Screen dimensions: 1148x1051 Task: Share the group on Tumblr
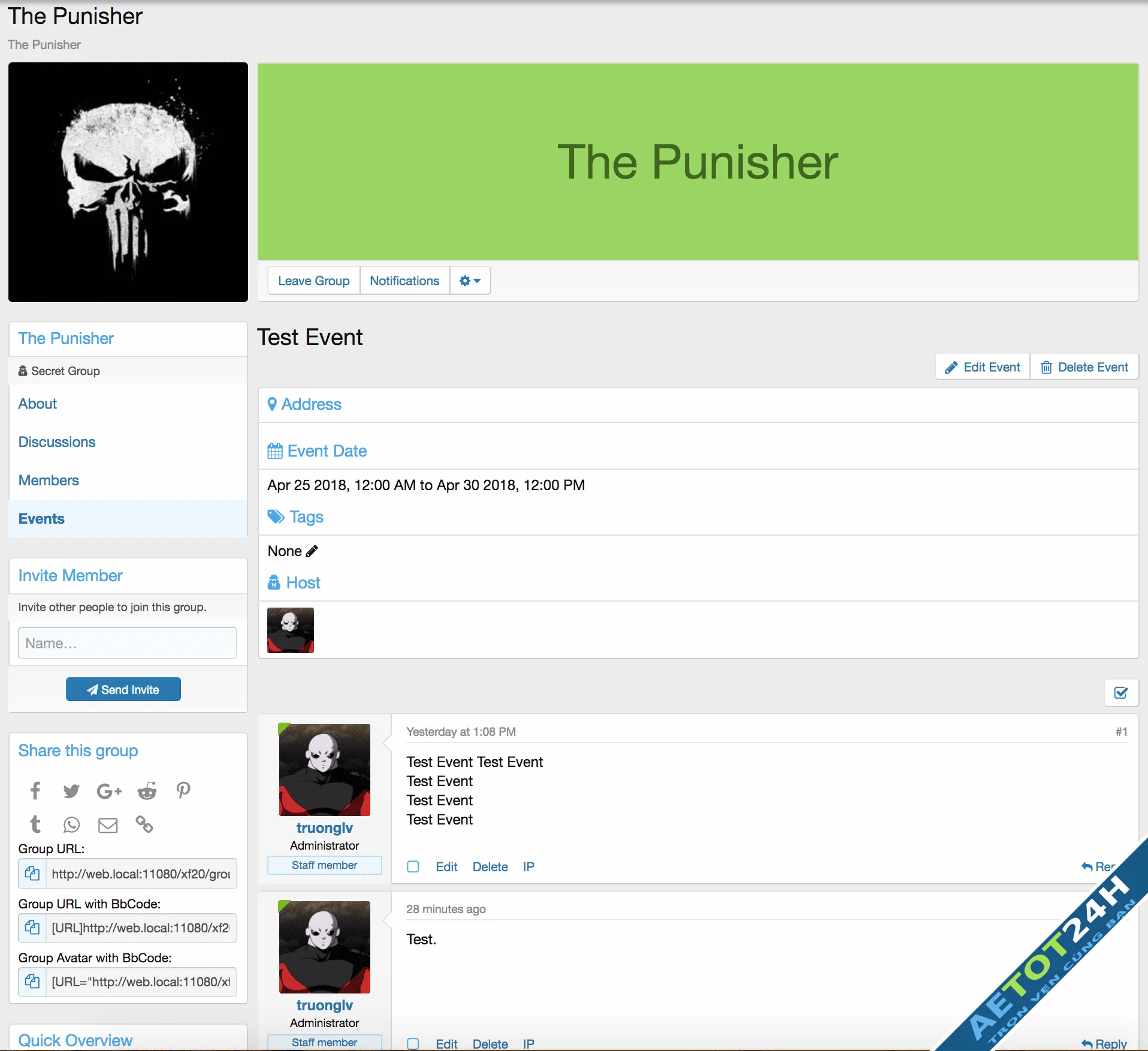pyautogui.click(x=35, y=825)
